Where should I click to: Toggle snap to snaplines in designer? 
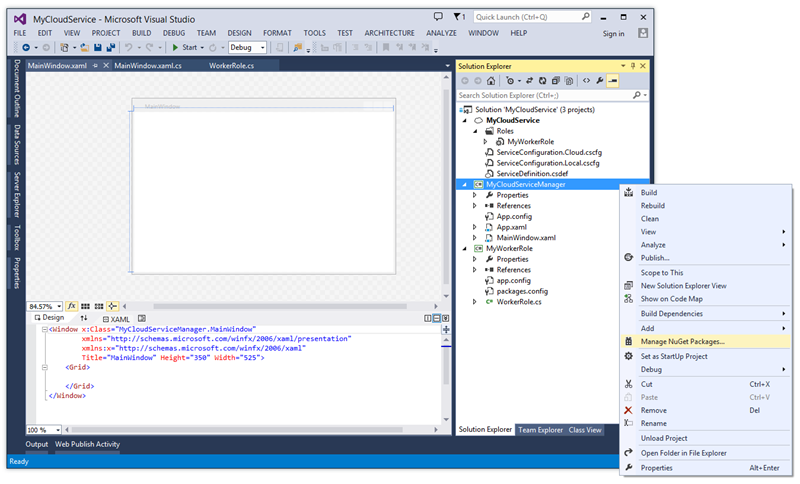pos(112,307)
